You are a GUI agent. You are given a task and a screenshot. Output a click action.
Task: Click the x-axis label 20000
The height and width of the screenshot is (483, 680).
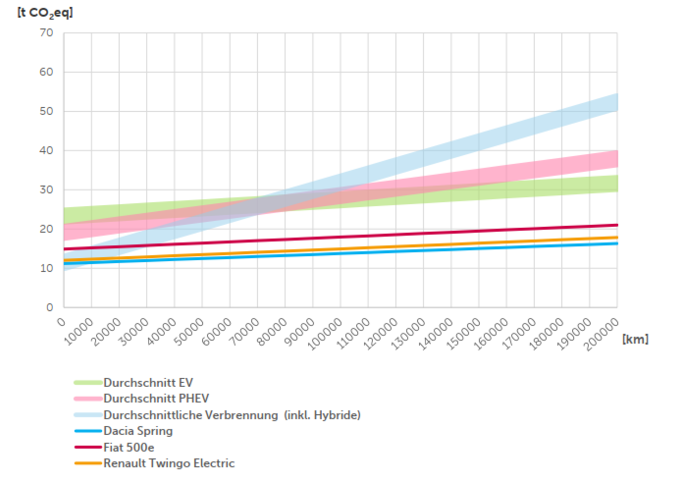pos(106,331)
